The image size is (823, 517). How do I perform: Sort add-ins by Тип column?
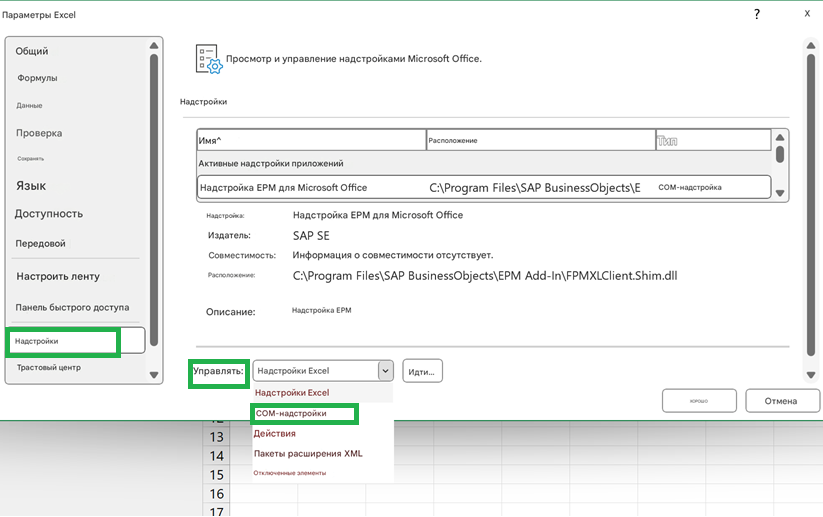(x=713, y=140)
